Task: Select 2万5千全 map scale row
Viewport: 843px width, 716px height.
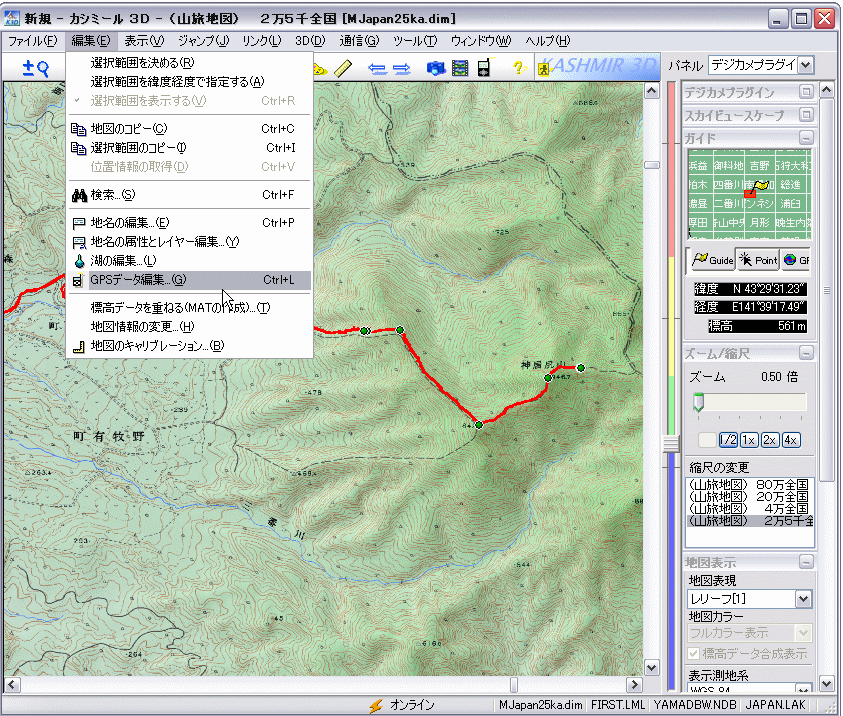Action: click(749, 521)
